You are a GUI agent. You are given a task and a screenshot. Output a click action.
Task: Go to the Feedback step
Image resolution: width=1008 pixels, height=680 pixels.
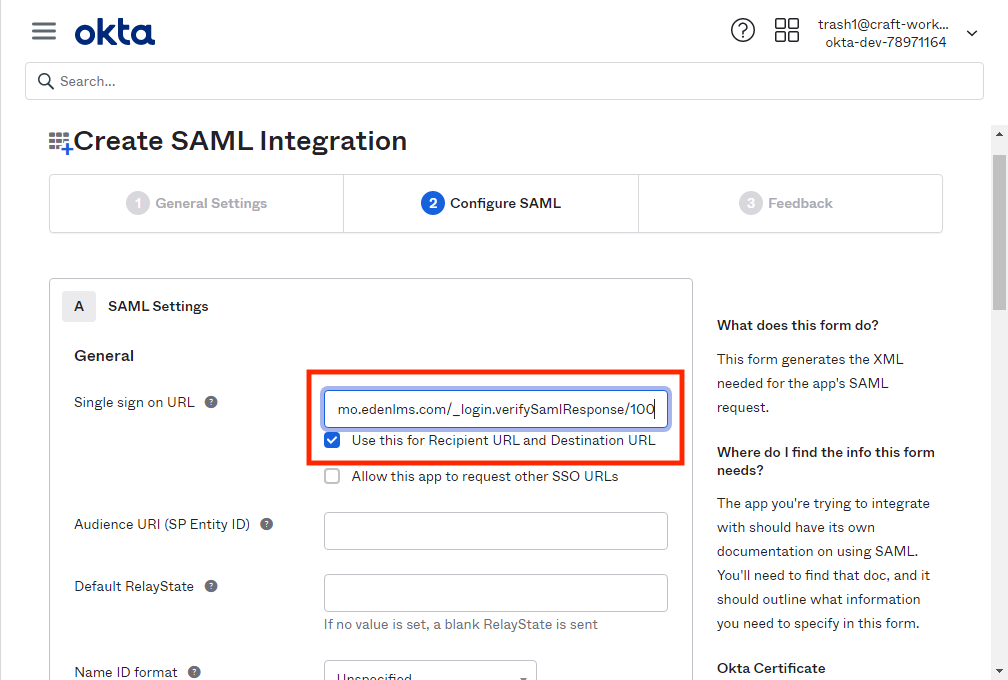pyautogui.click(x=791, y=203)
